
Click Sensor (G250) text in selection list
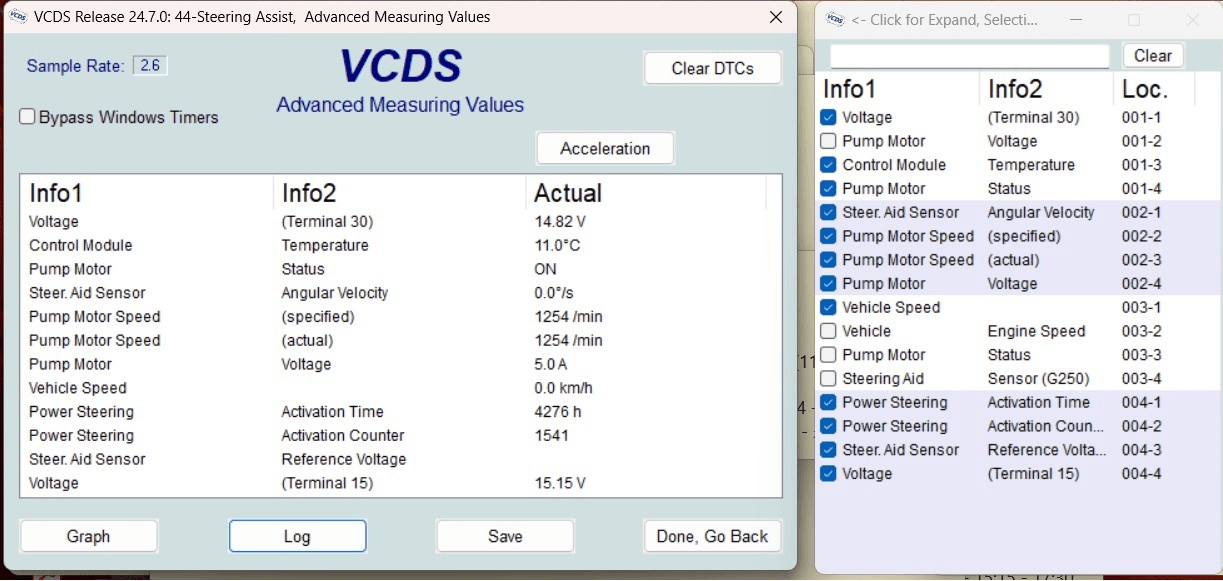pyautogui.click(x=1038, y=378)
